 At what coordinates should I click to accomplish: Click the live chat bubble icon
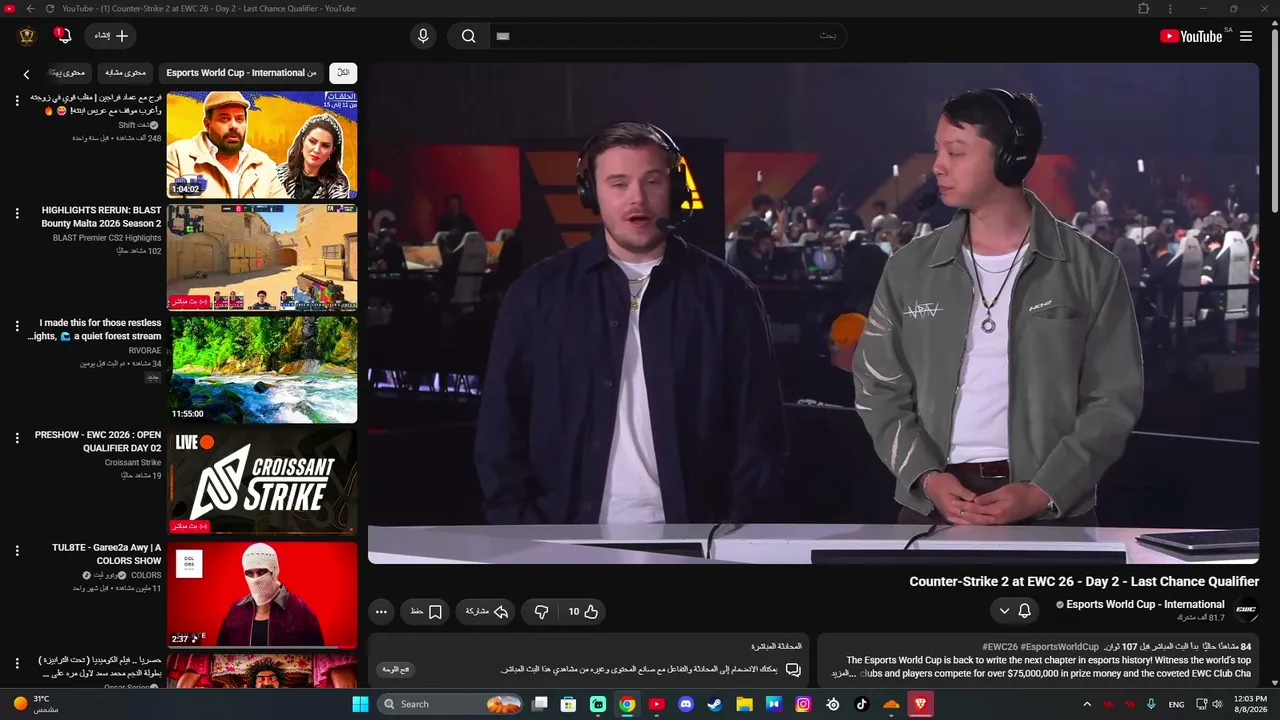793,670
